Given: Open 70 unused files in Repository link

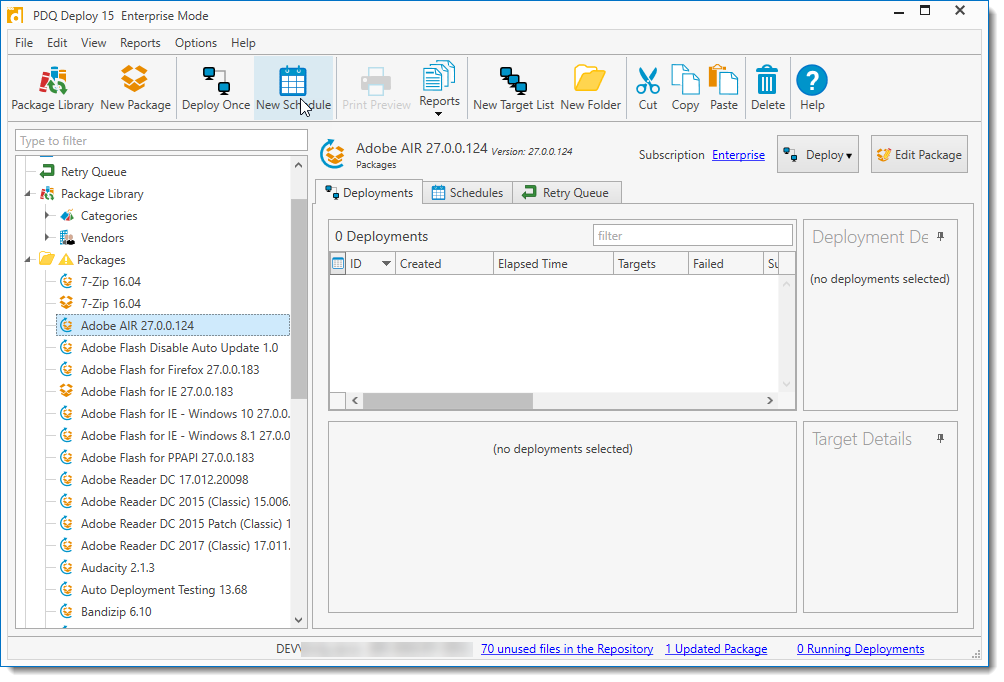Looking at the screenshot, I should coord(567,649).
